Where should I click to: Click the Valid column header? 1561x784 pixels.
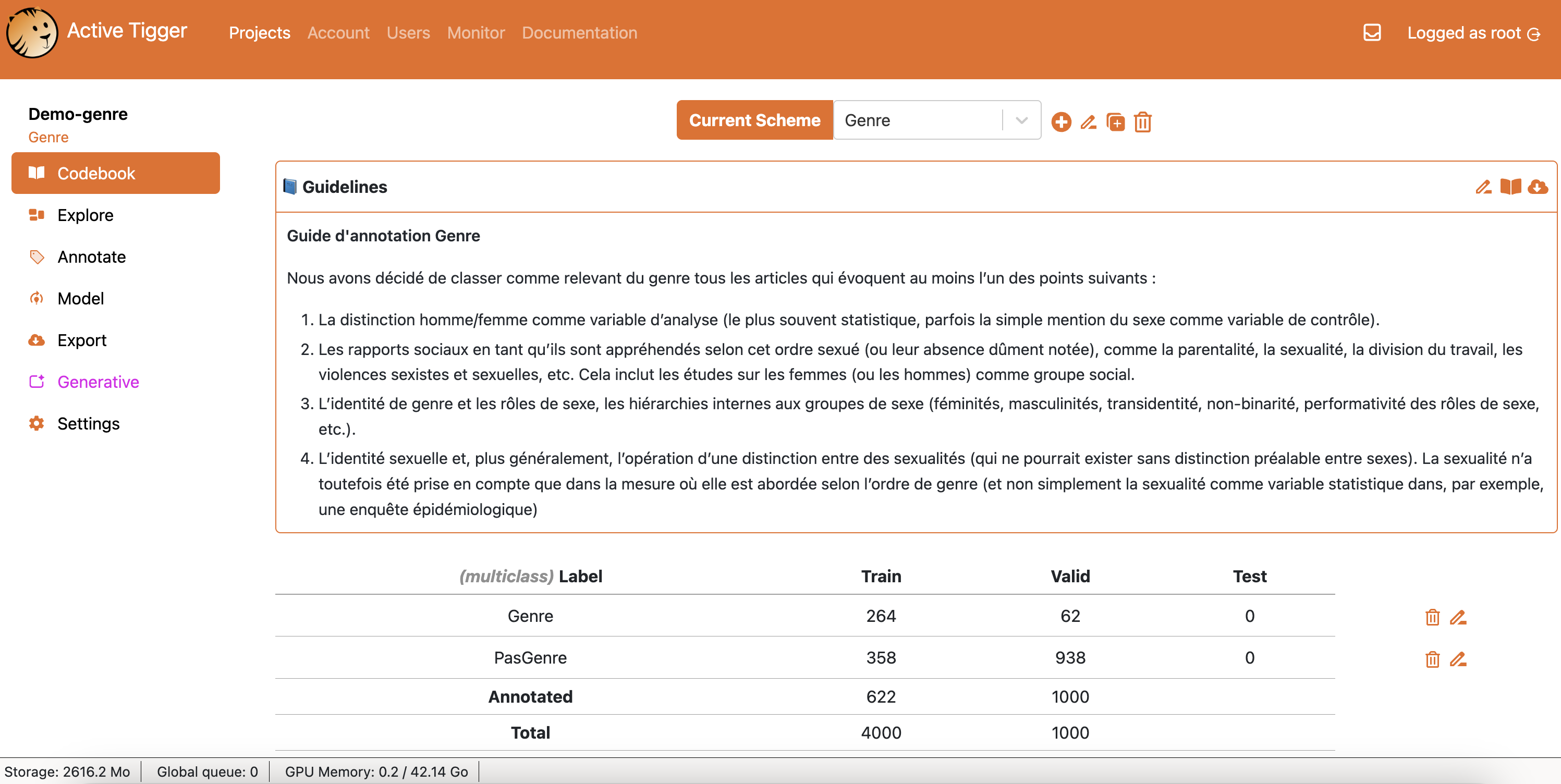point(1070,576)
